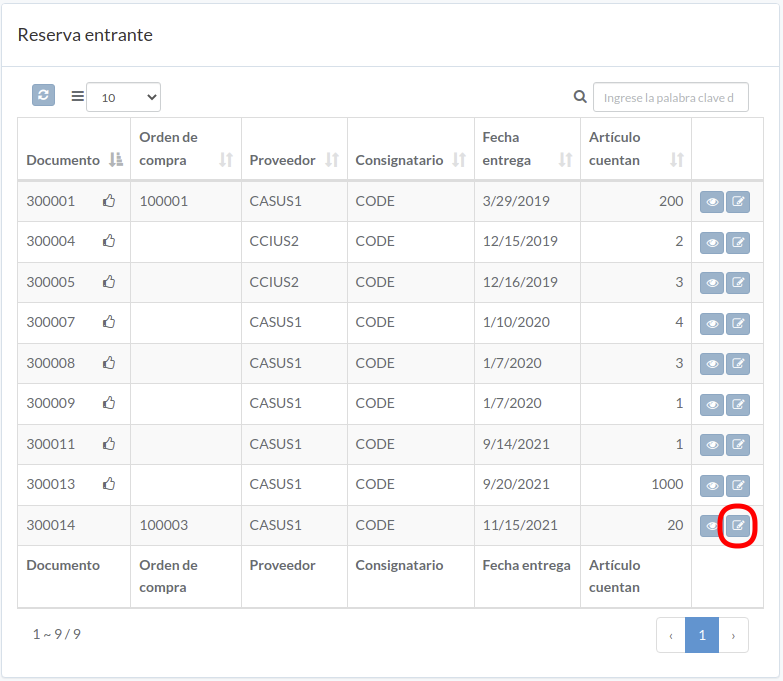Sort table by Fecha entrega column
Screen dimensions: 783x681
click(x=527, y=149)
